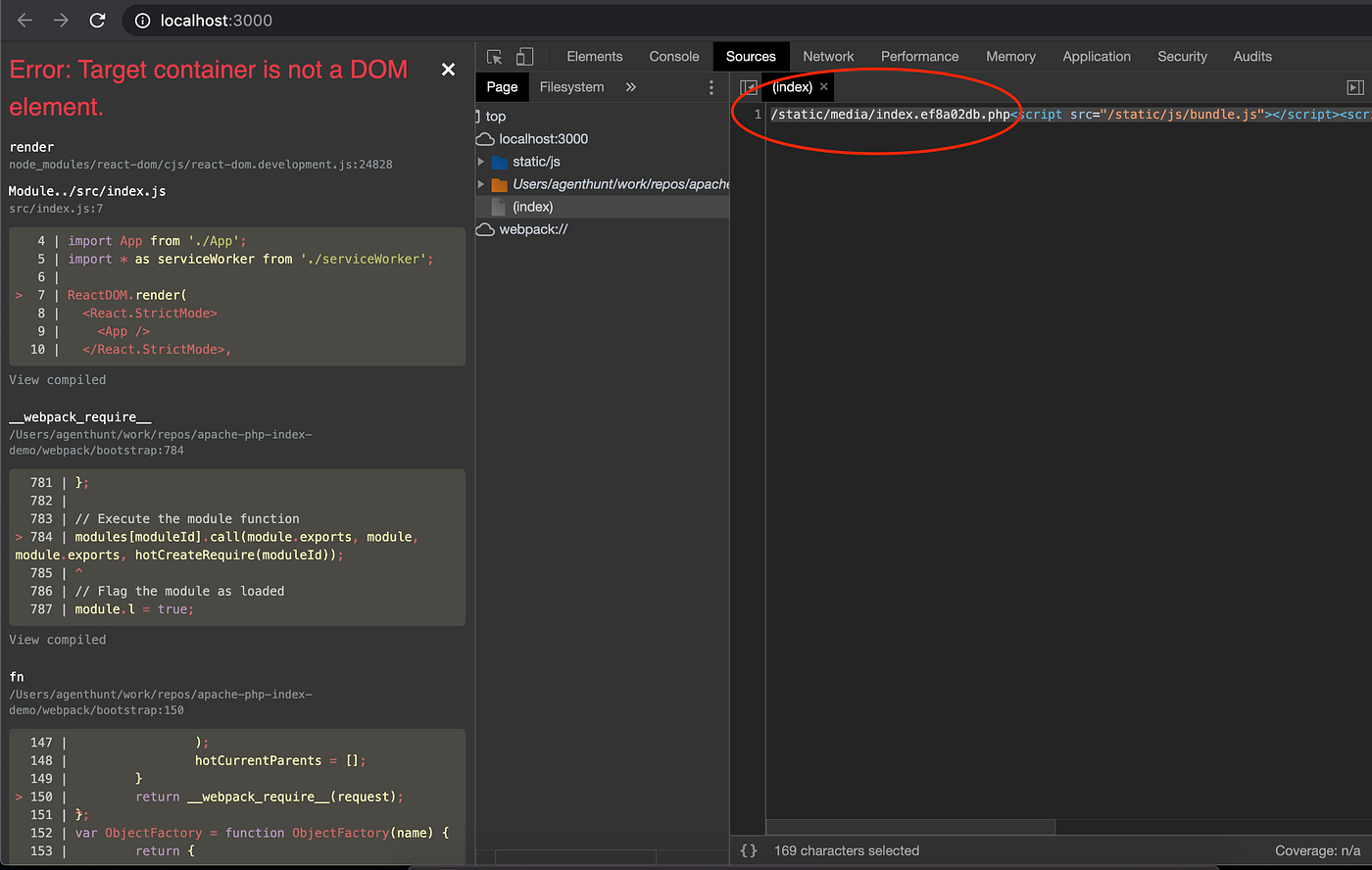Viewport: 1372px width, 870px height.
Task: Open the Application tab
Action: pyautogui.click(x=1097, y=57)
